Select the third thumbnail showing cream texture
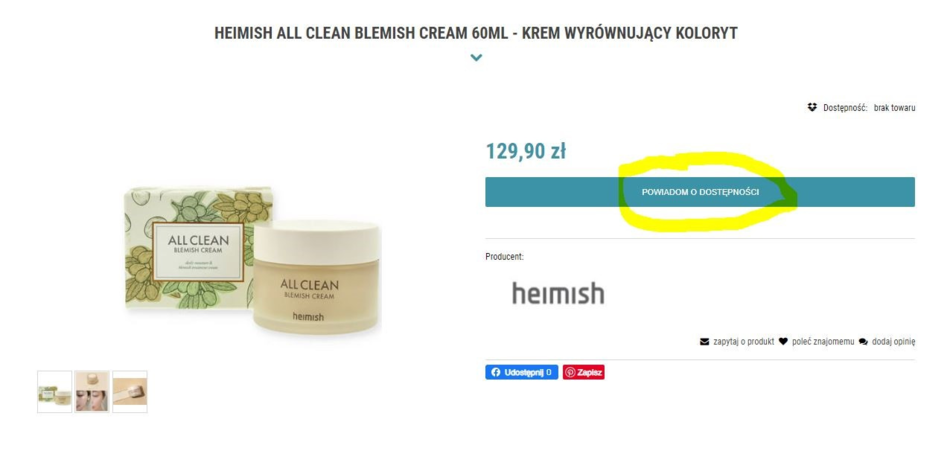Screen dimensions: 950x451 (130, 392)
